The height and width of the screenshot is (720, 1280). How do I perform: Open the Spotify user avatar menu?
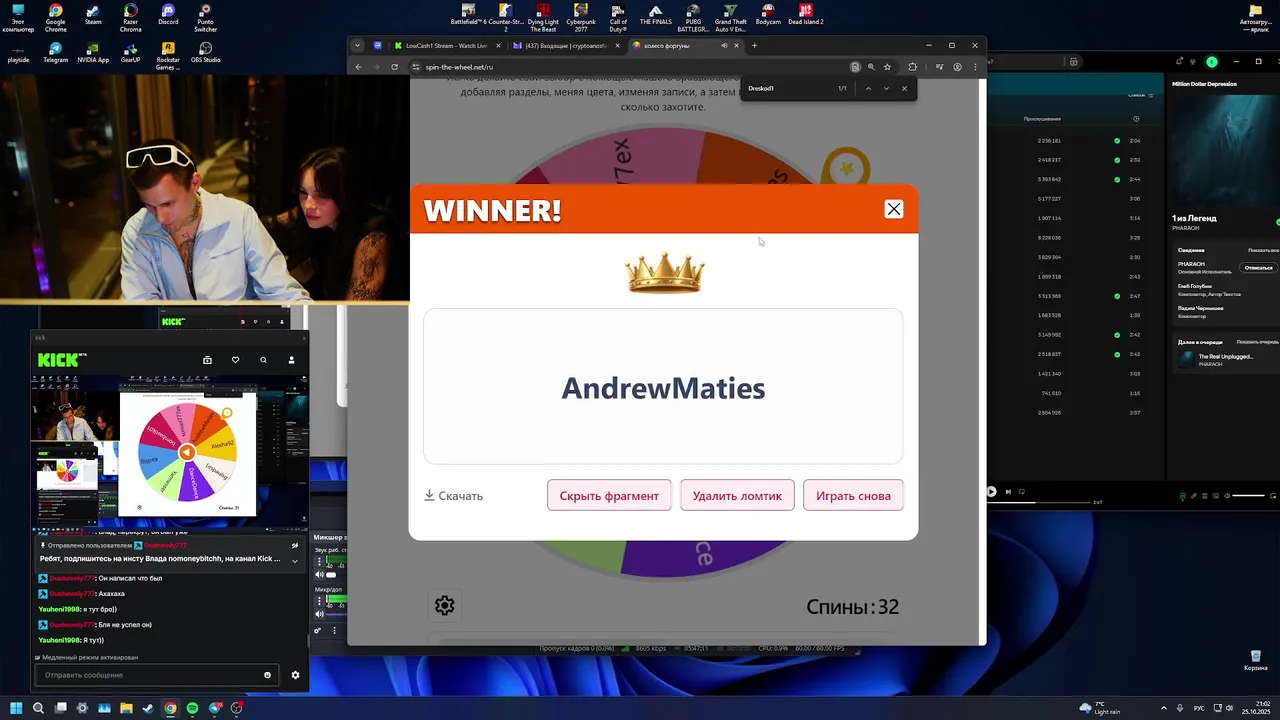tap(1212, 62)
